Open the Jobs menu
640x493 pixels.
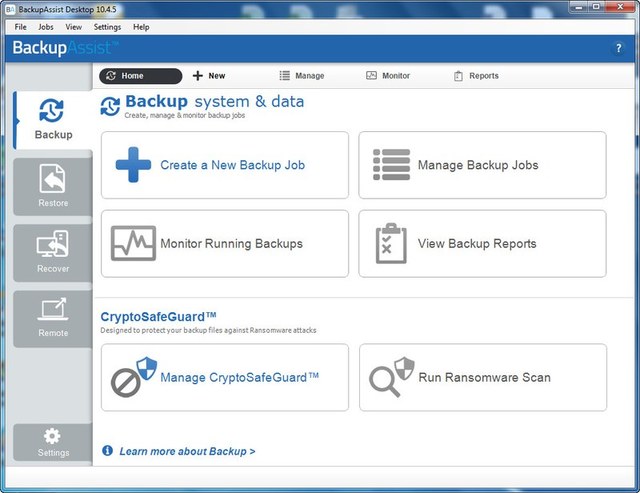coord(46,27)
